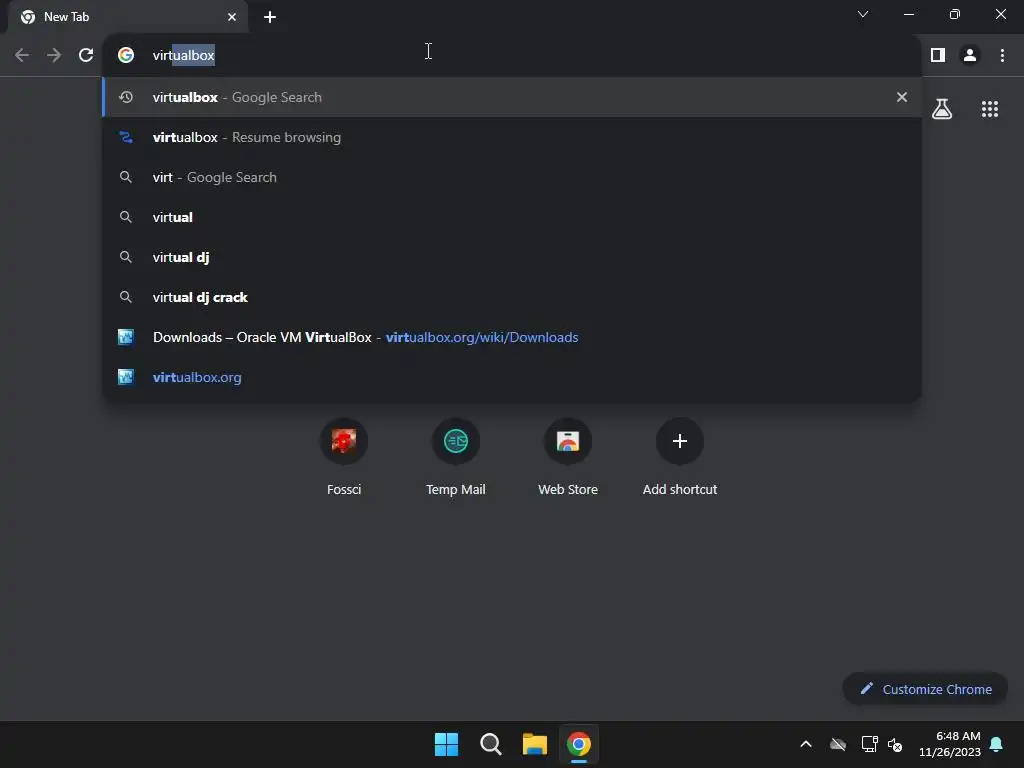1024x768 pixels.
Task: Click Chrome icon in taskbar
Action: 579,744
